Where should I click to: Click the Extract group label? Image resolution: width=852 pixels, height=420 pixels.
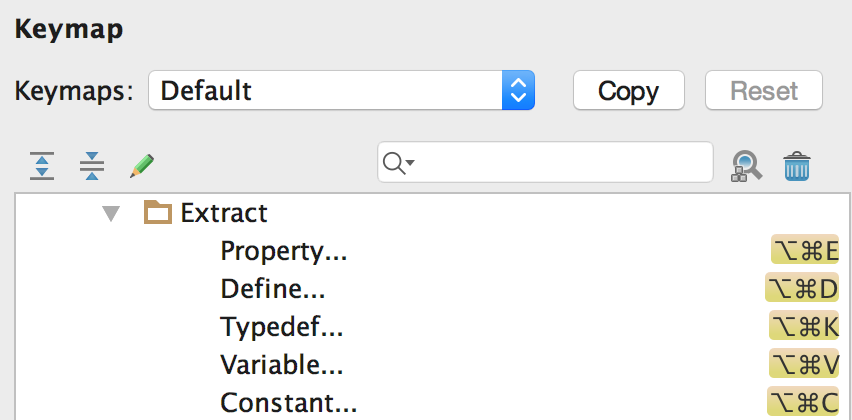tap(224, 213)
